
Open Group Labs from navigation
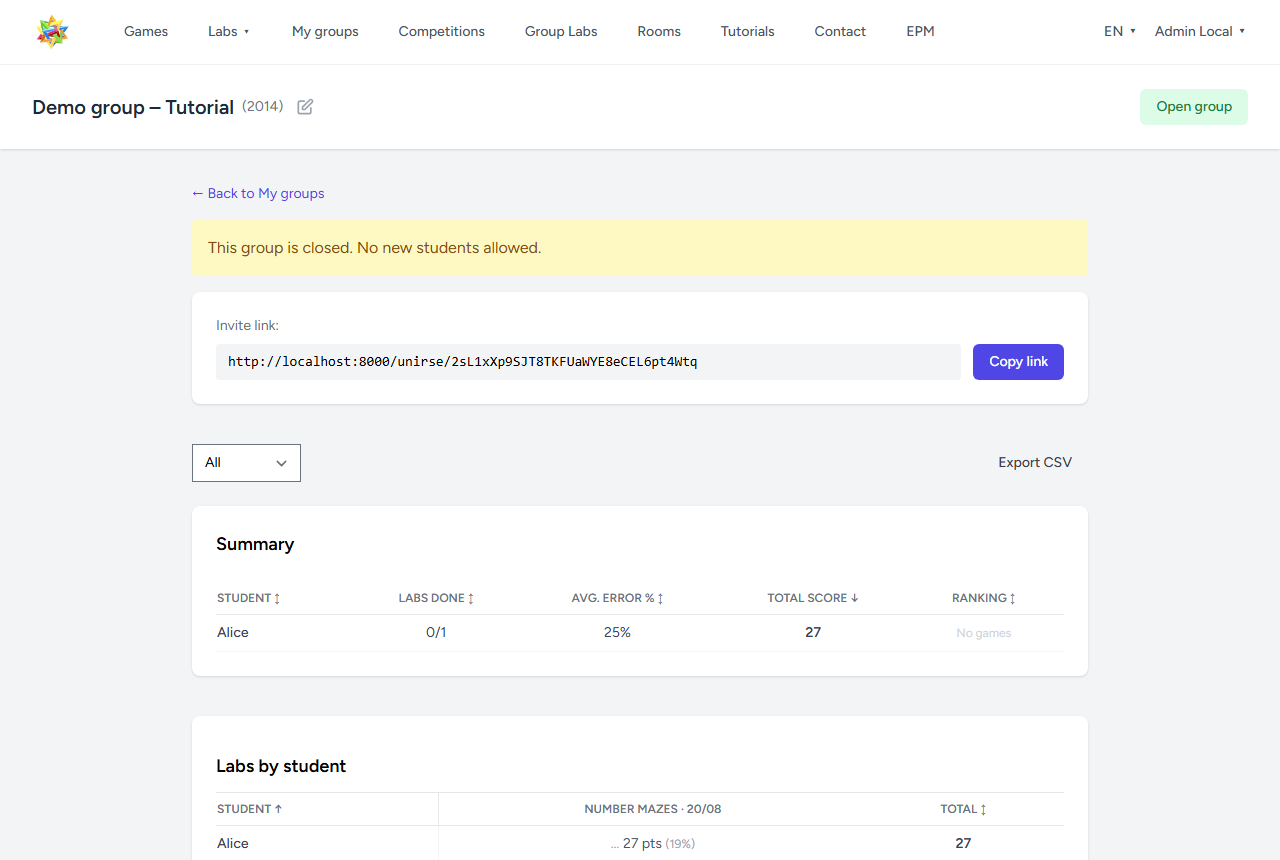[x=561, y=32]
